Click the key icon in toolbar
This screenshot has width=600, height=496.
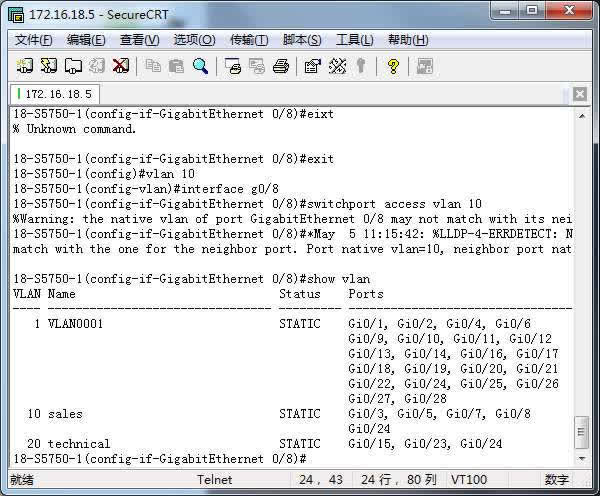(361, 66)
